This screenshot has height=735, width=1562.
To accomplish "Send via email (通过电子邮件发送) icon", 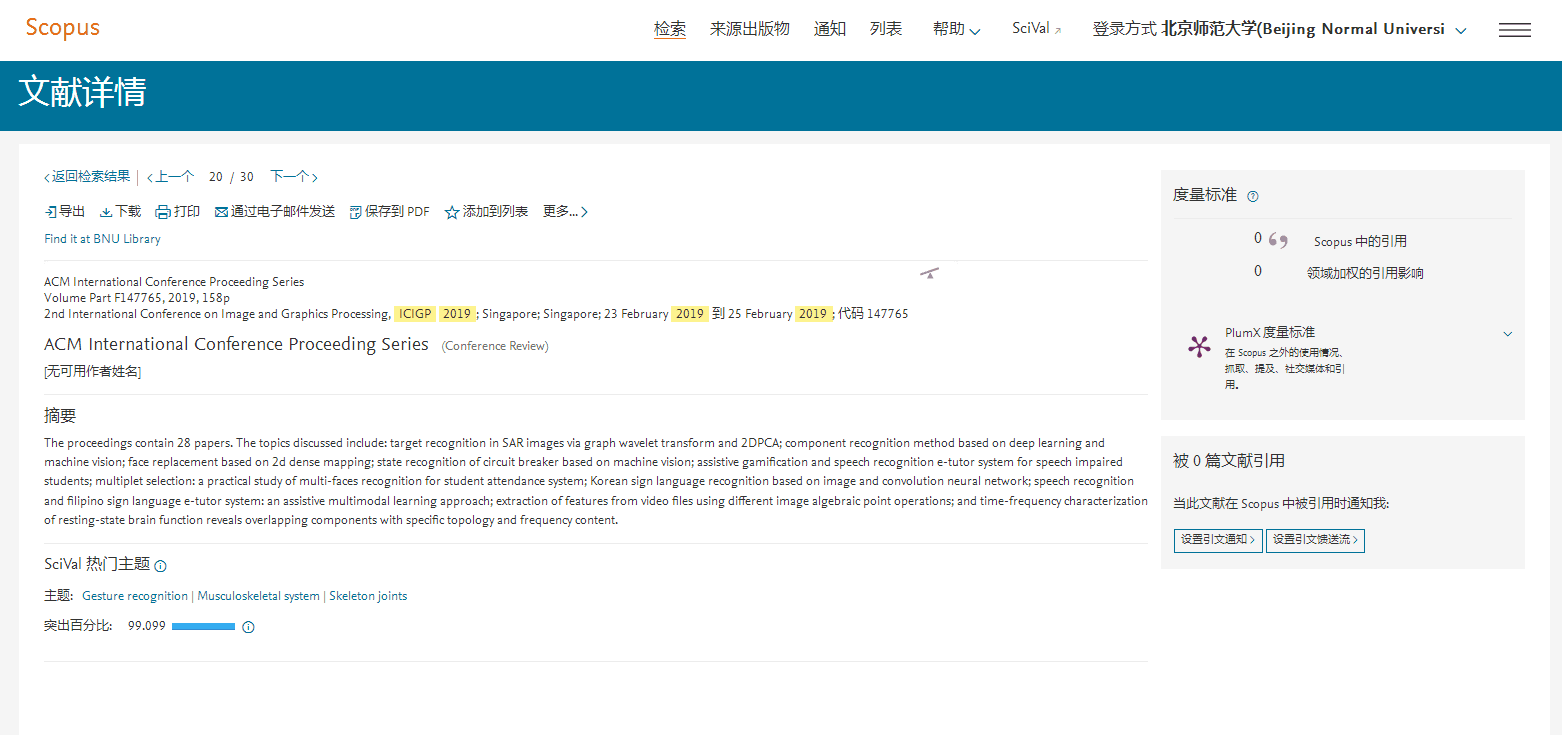I will [221, 212].
